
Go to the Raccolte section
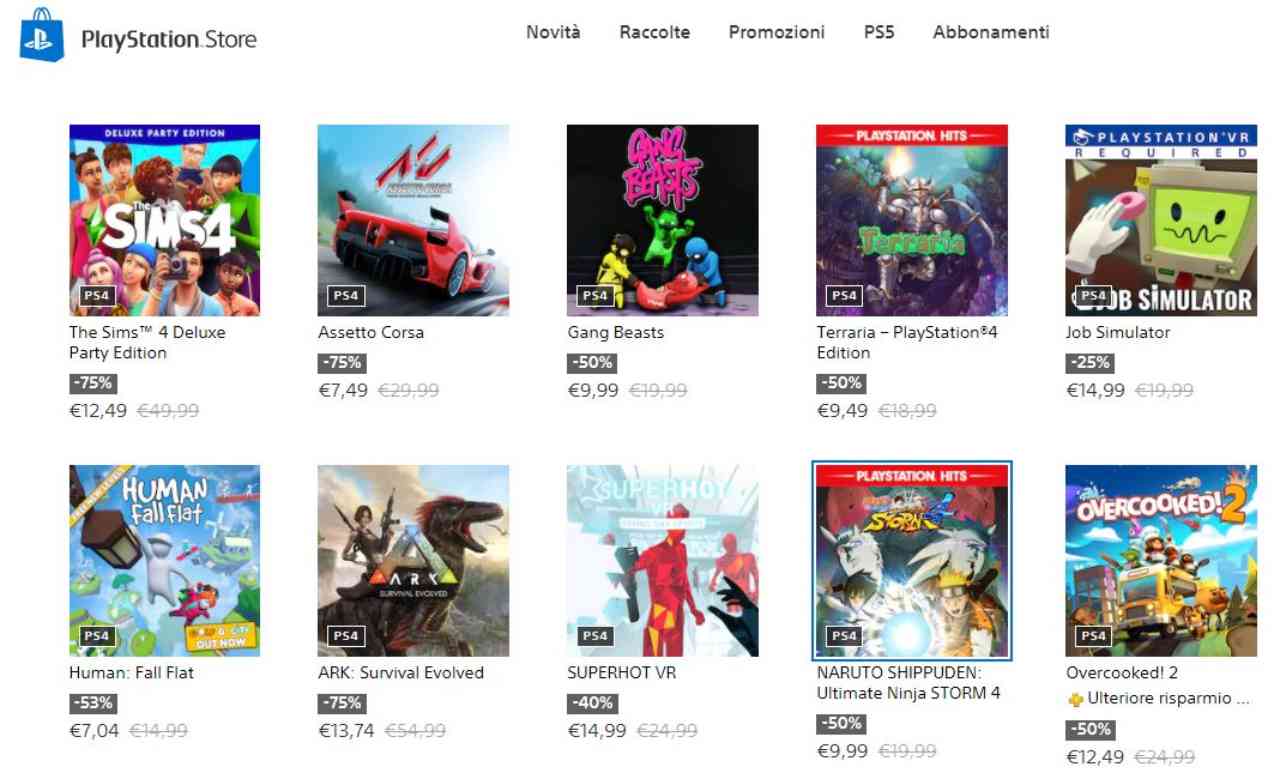click(654, 32)
